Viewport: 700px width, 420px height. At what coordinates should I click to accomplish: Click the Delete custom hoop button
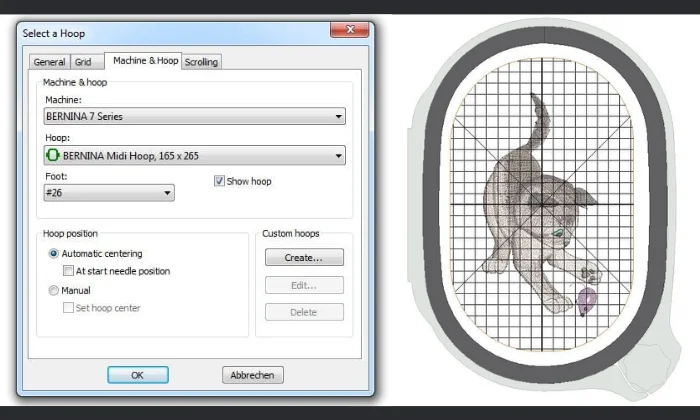304,312
